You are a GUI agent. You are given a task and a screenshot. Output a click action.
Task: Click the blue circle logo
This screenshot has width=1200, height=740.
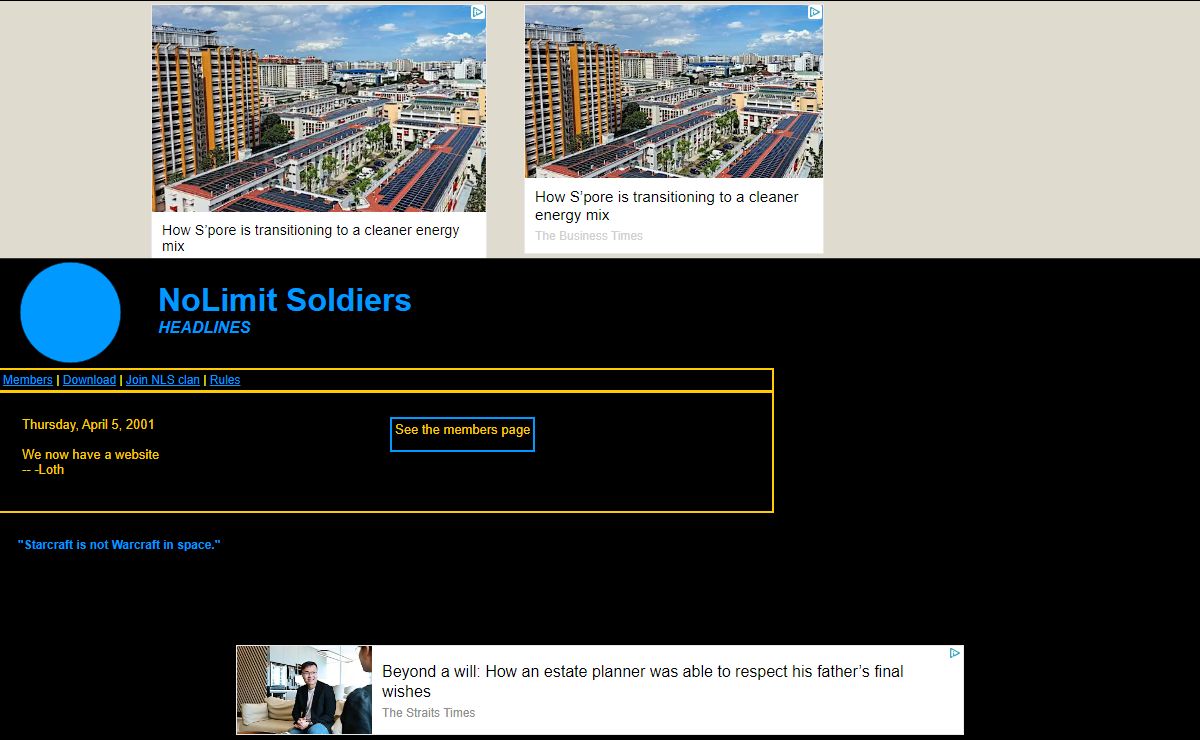pyautogui.click(x=70, y=312)
